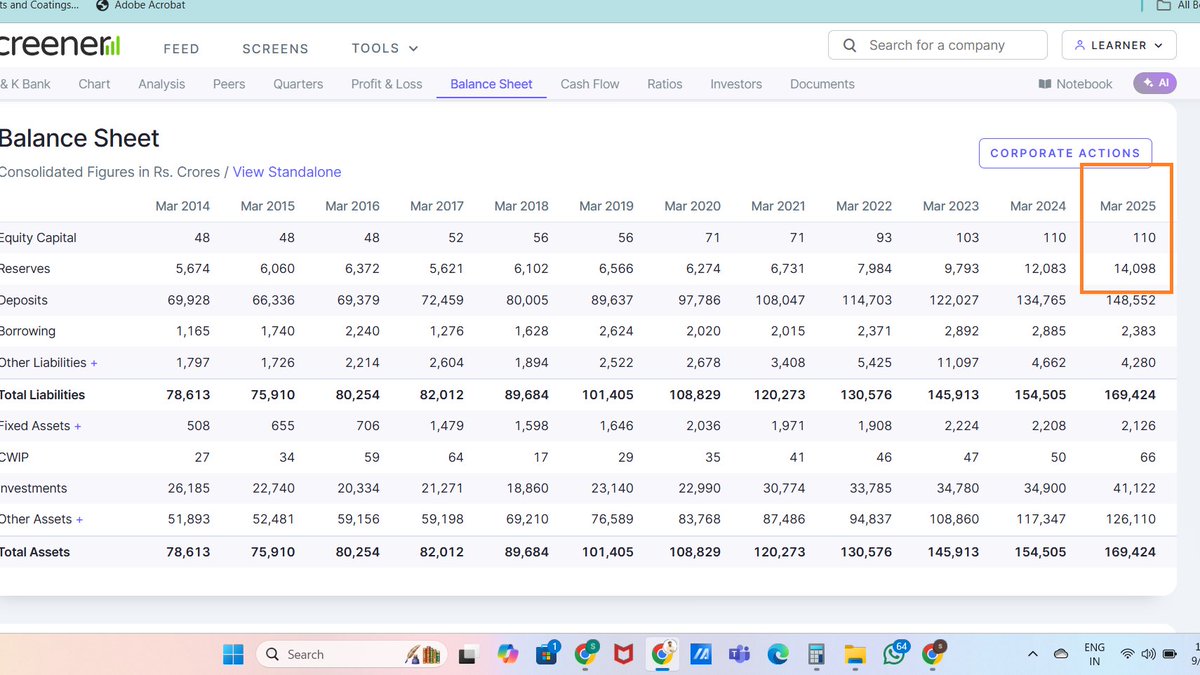Select the Mar 2025 Other Assets value 126,110

[x=1130, y=520]
